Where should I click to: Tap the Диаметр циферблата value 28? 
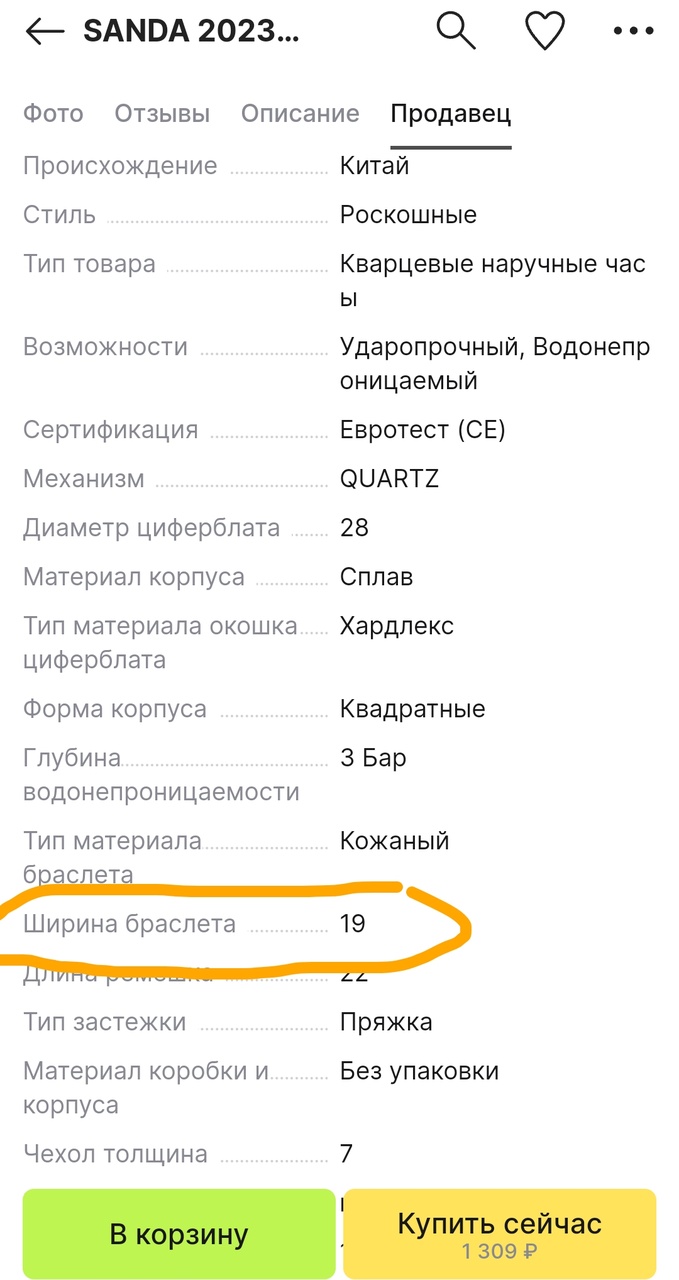354,528
